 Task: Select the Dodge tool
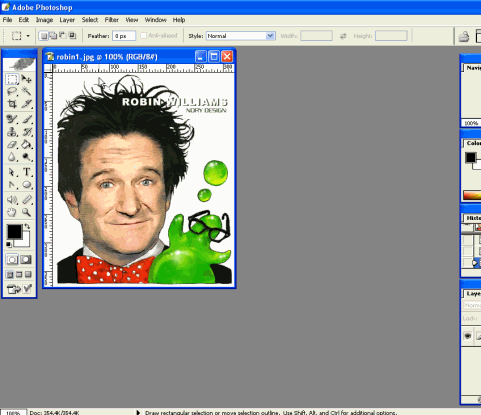[26, 157]
